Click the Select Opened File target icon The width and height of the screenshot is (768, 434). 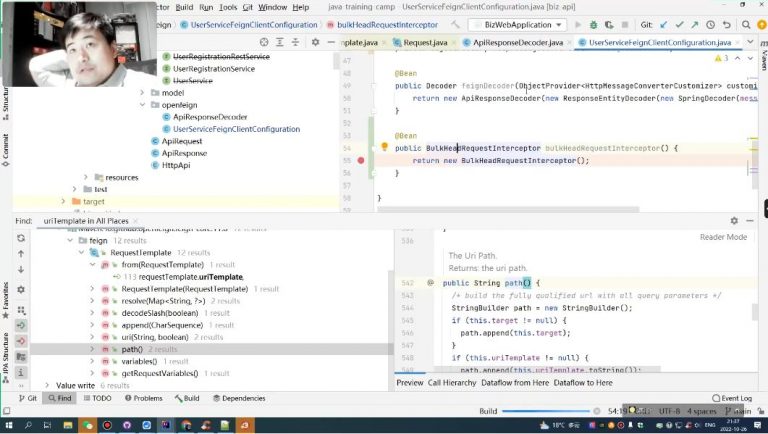pos(264,42)
